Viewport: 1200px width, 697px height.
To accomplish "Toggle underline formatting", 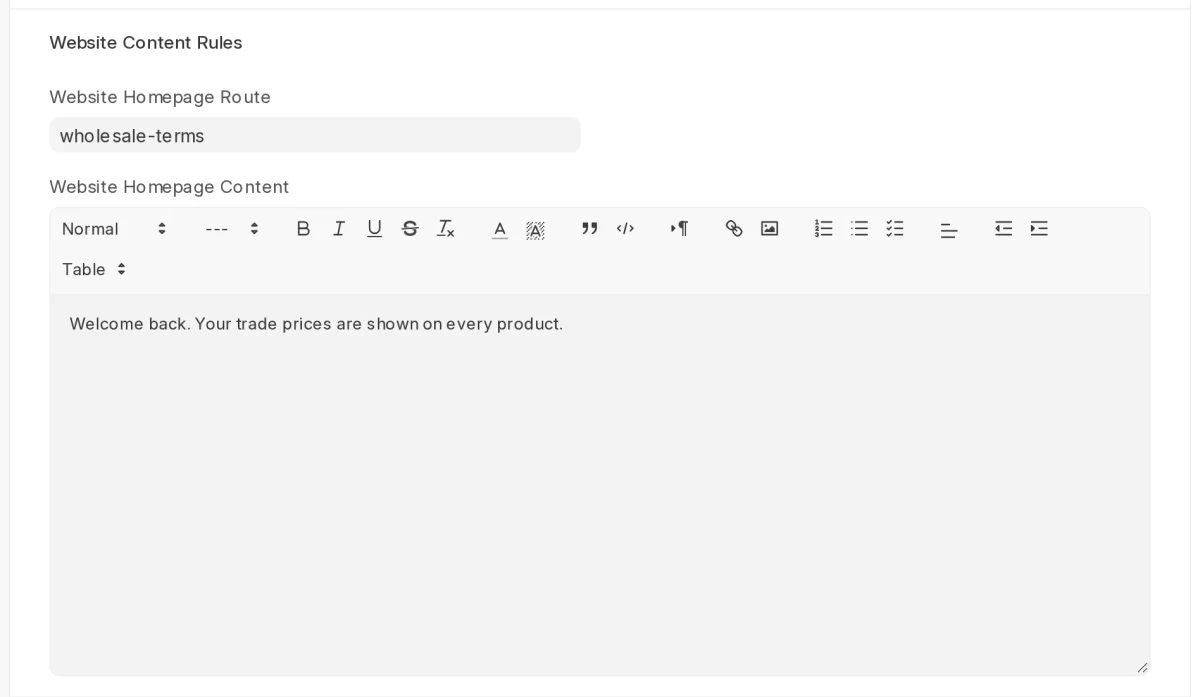I will pyautogui.click(x=374, y=229).
